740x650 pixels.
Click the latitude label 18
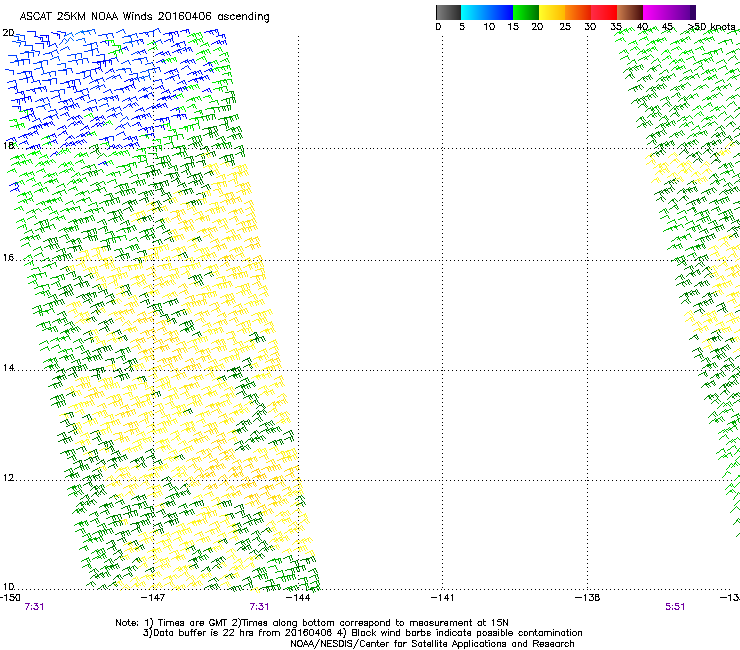[x=8, y=145]
